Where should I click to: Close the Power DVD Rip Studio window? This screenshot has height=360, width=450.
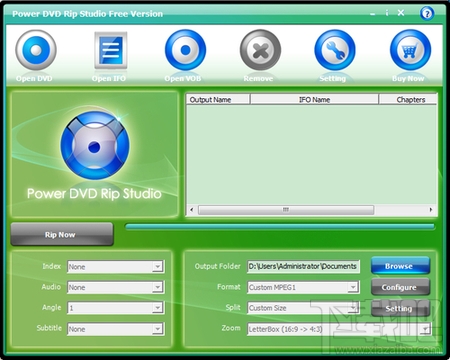click(401, 13)
